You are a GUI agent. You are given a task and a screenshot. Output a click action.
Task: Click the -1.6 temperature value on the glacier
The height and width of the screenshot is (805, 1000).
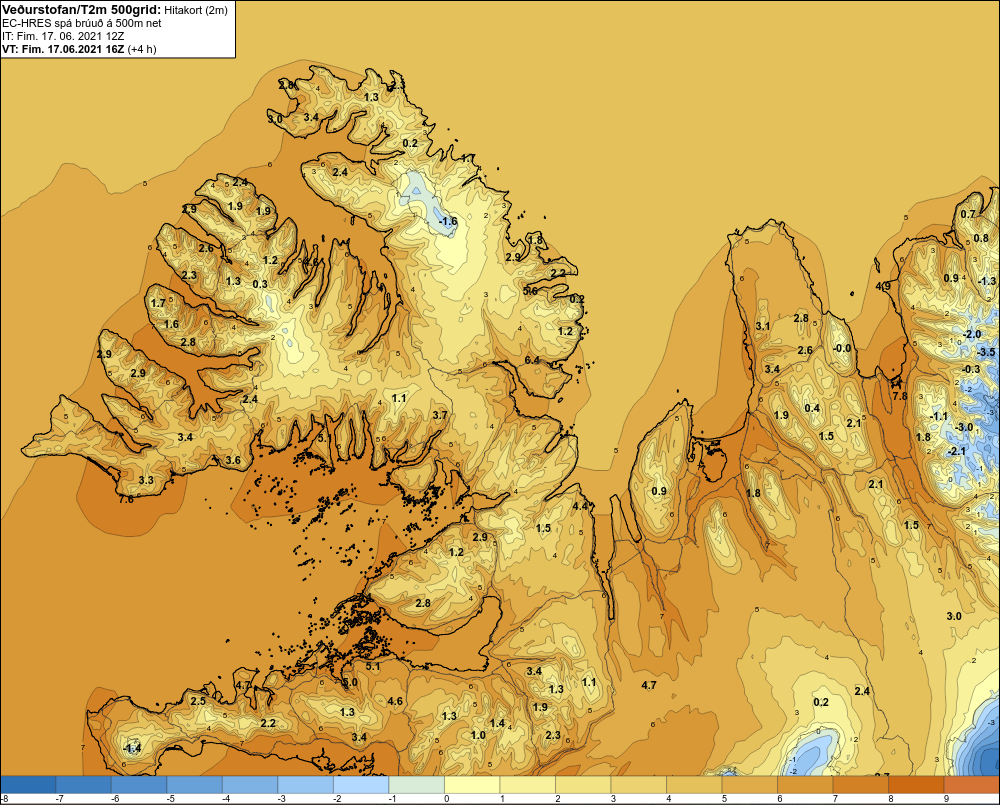pyautogui.click(x=448, y=221)
